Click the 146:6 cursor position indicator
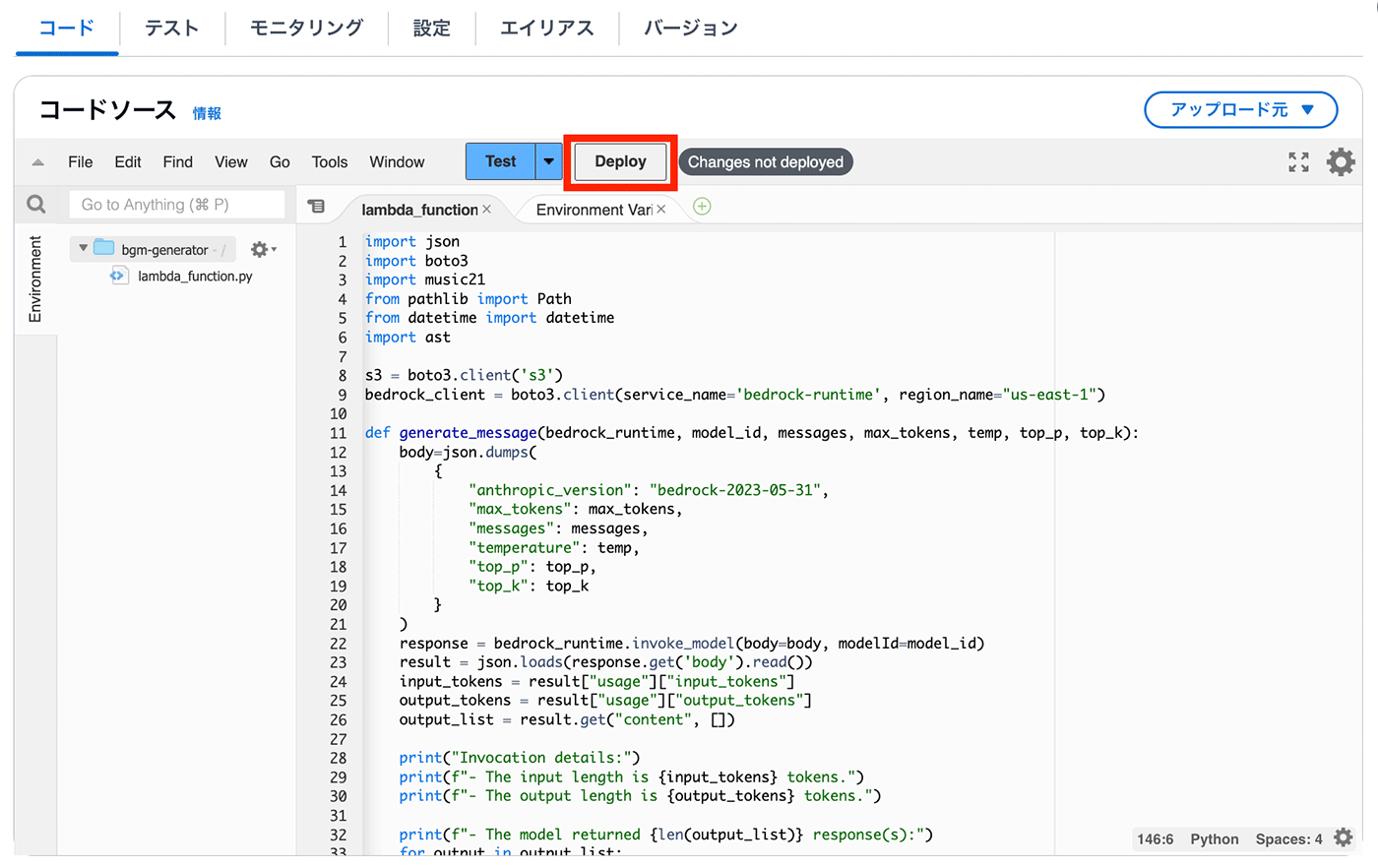 [x=1156, y=839]
